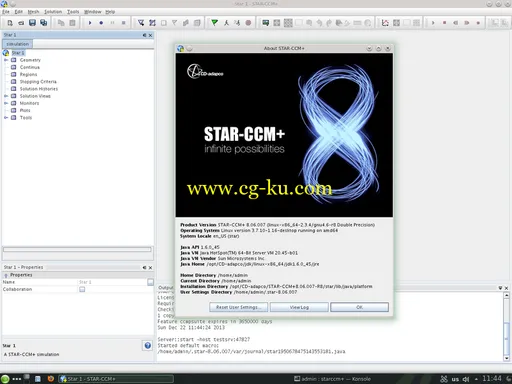Click the running figure solver icon
This screenshot has height=384, width=512.
coord(226,23)
